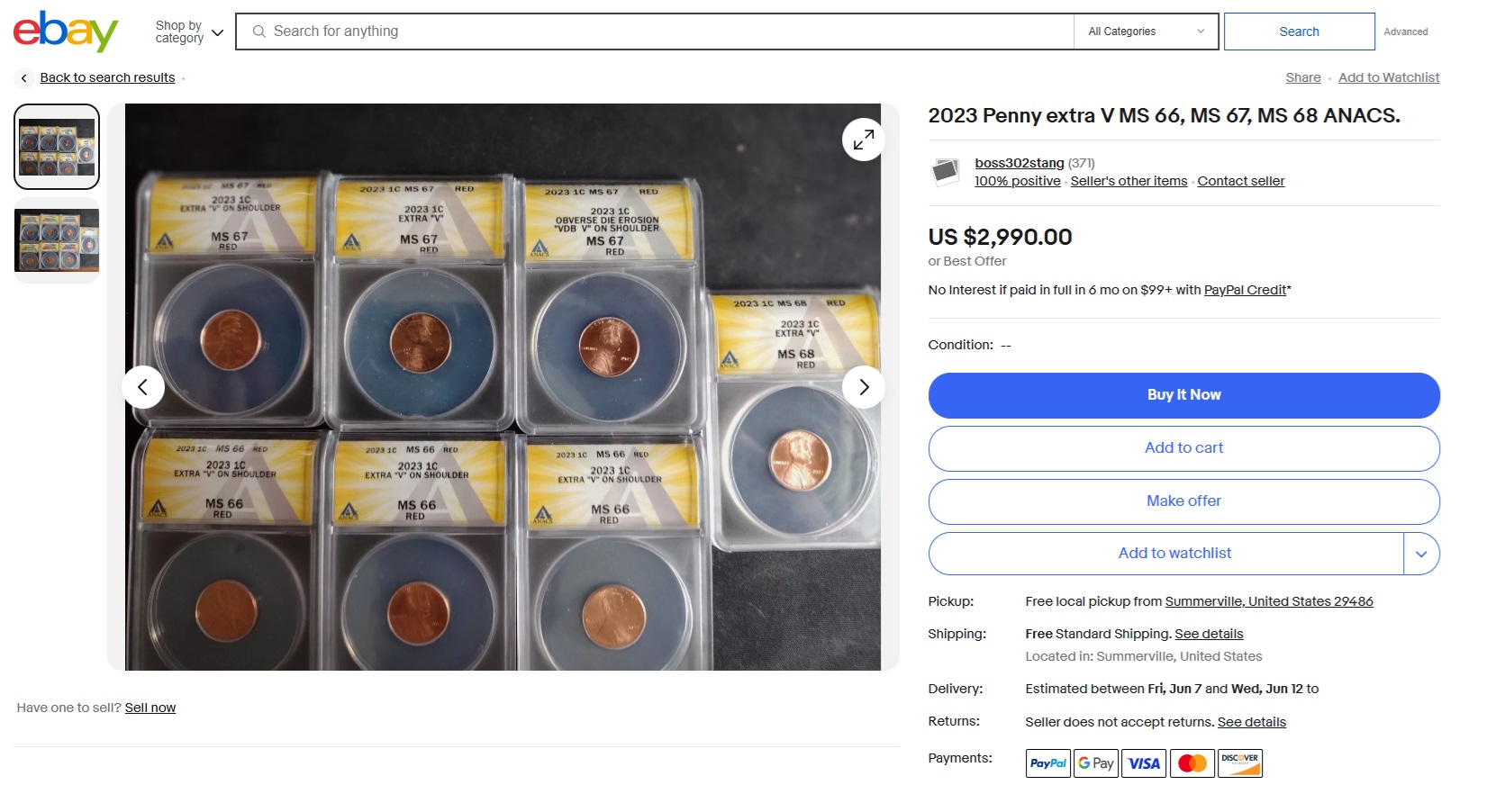Select the first product thumbnail
Viewport: 1487px width, 812px height.
pos(57,147)
